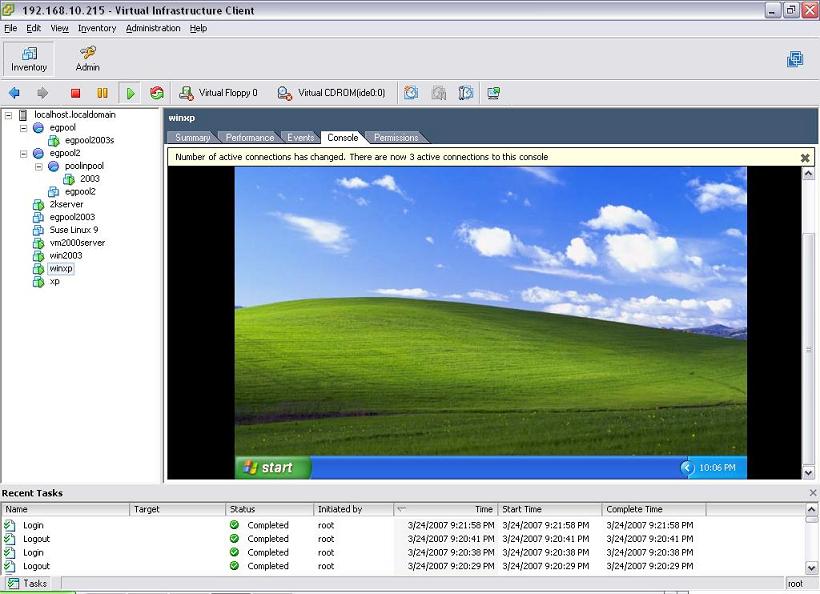
Task: Open the View menu
Action: [x=59, y=28]
